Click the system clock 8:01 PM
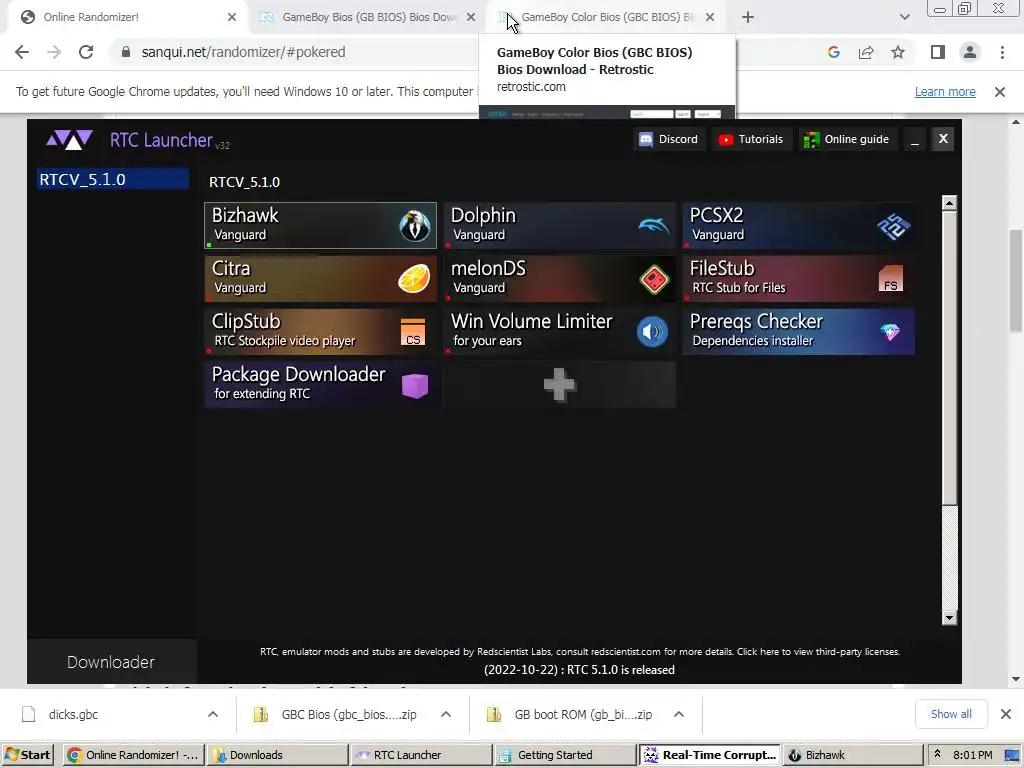Screen dimensions: 1024x768 [x=972, y=755]
